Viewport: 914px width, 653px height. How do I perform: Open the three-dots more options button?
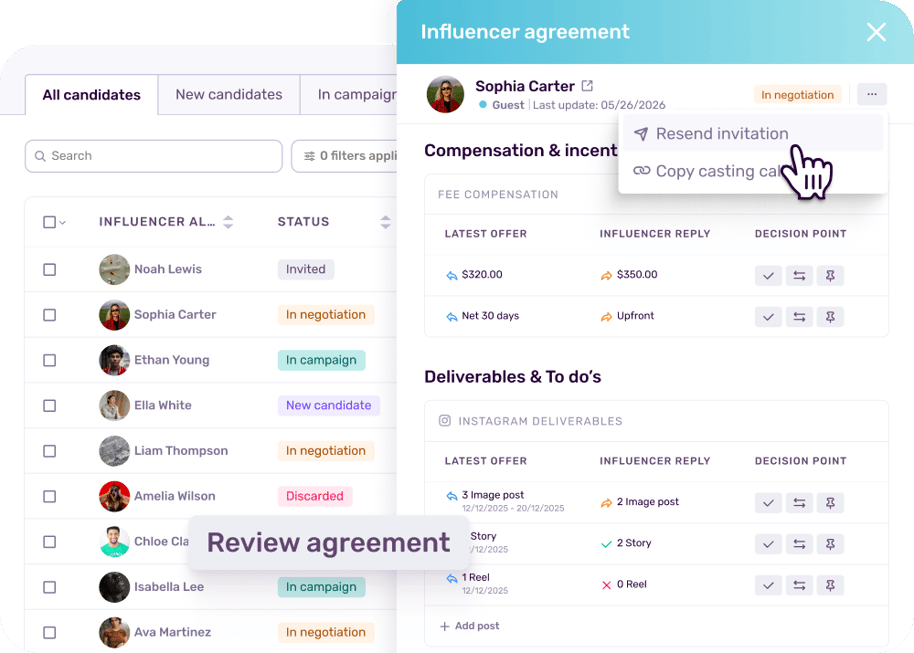point(871,94)
